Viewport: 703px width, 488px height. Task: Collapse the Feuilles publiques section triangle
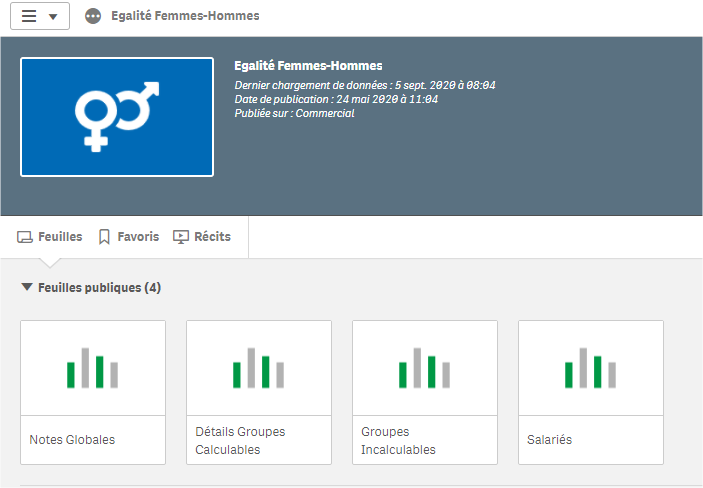click(27, 288)
